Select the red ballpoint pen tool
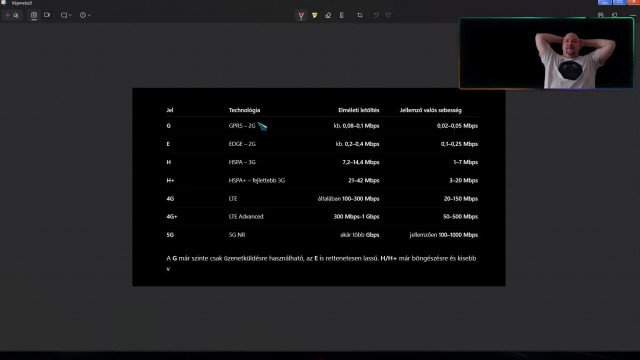This screenshot has width=640, height=360. click(x=301, y=15)
